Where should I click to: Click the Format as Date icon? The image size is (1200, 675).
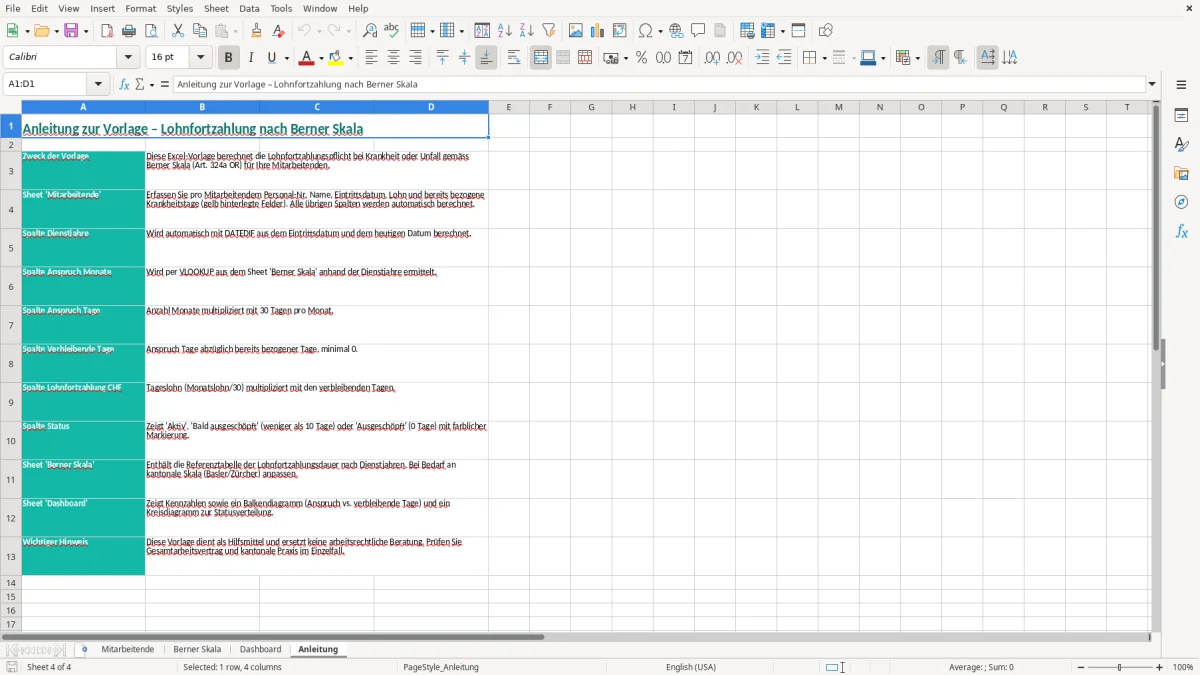click(685, 58)
